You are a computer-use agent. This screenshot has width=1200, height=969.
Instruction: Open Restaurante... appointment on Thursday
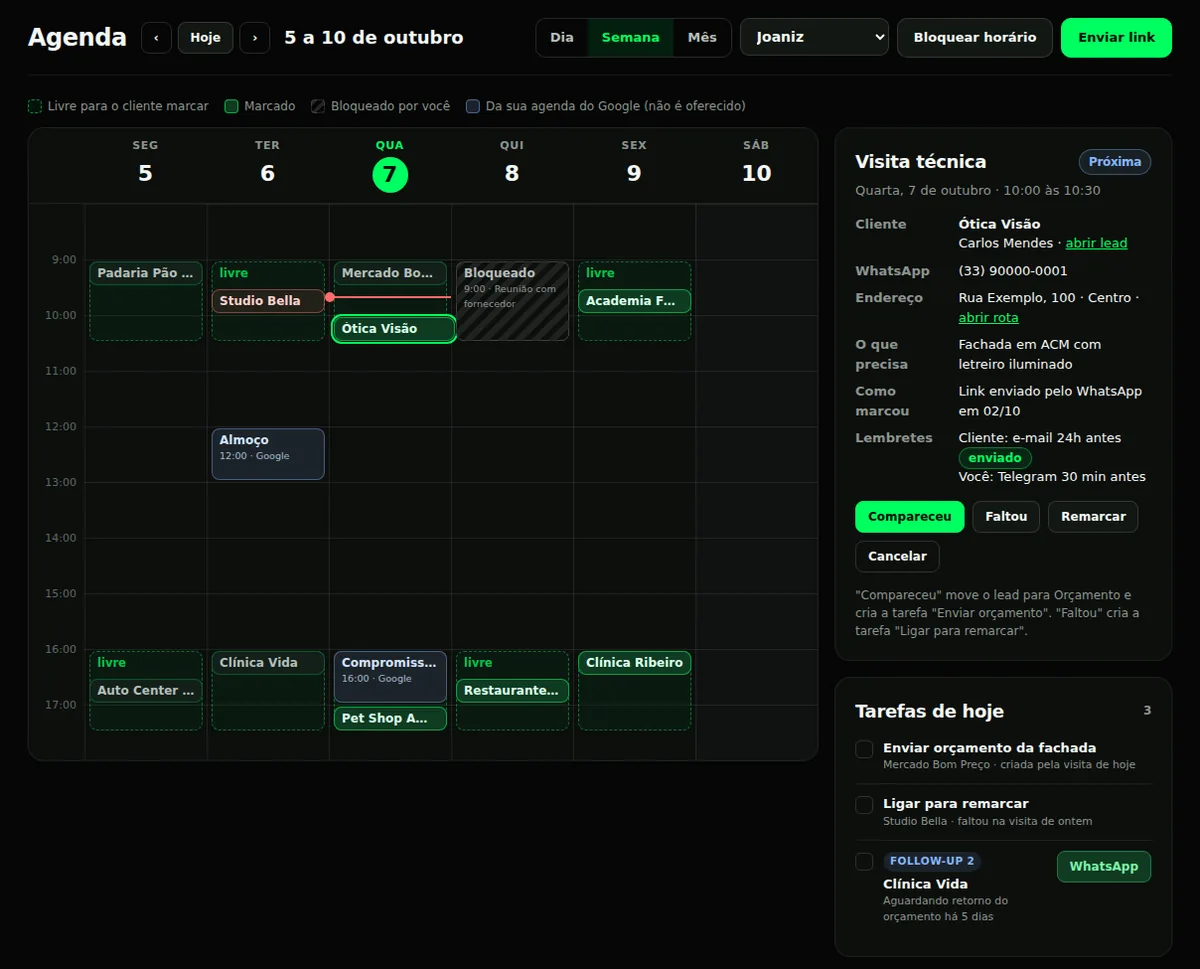tap(512, 691)
